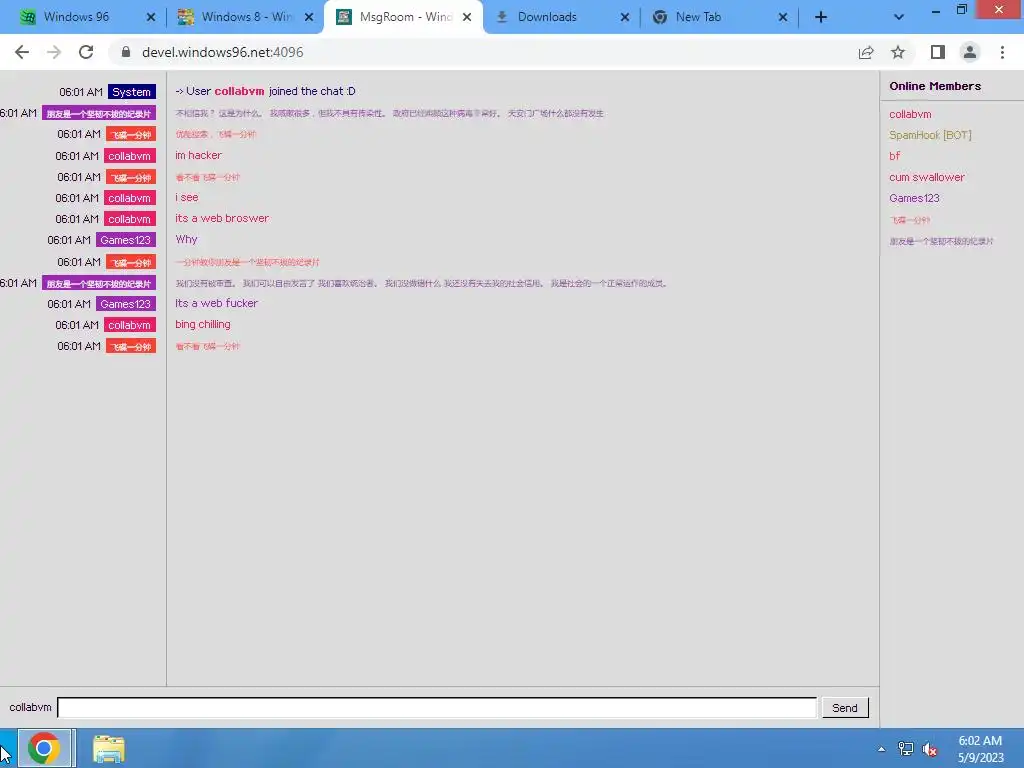The width and height of the screenshot is (1024, 768).
Task: Open the taskbar clock and date
Action: point(980,749)
